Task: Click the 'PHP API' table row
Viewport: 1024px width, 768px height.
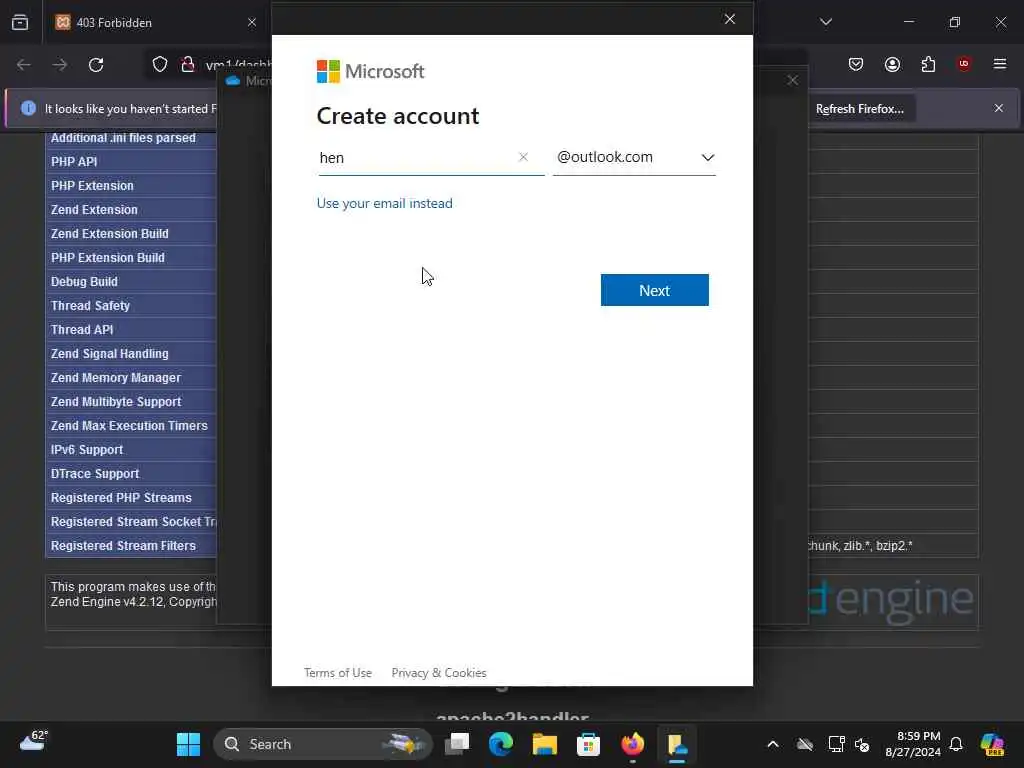Action: point(131,161)
